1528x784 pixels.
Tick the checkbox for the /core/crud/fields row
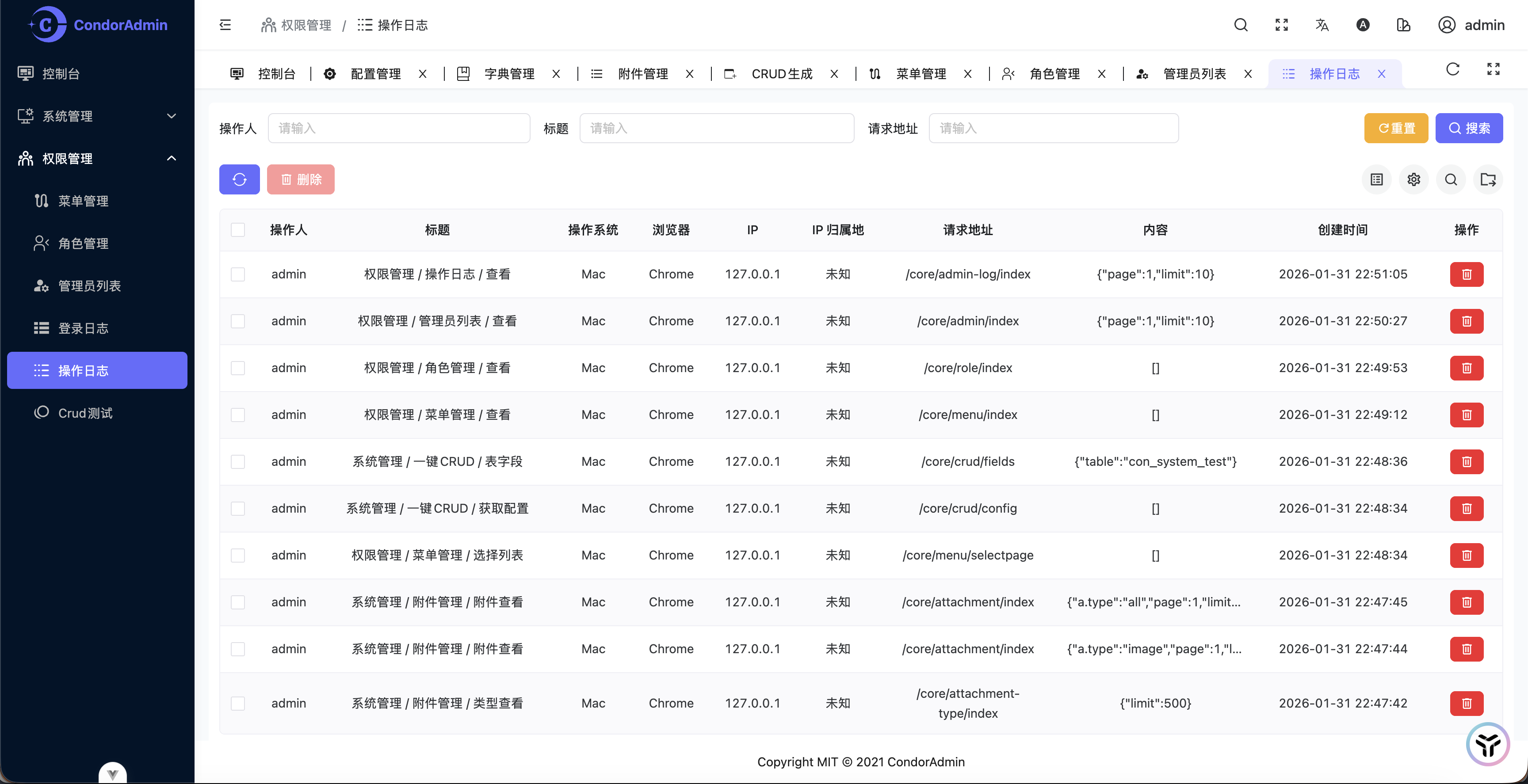[x=238, y=461]
